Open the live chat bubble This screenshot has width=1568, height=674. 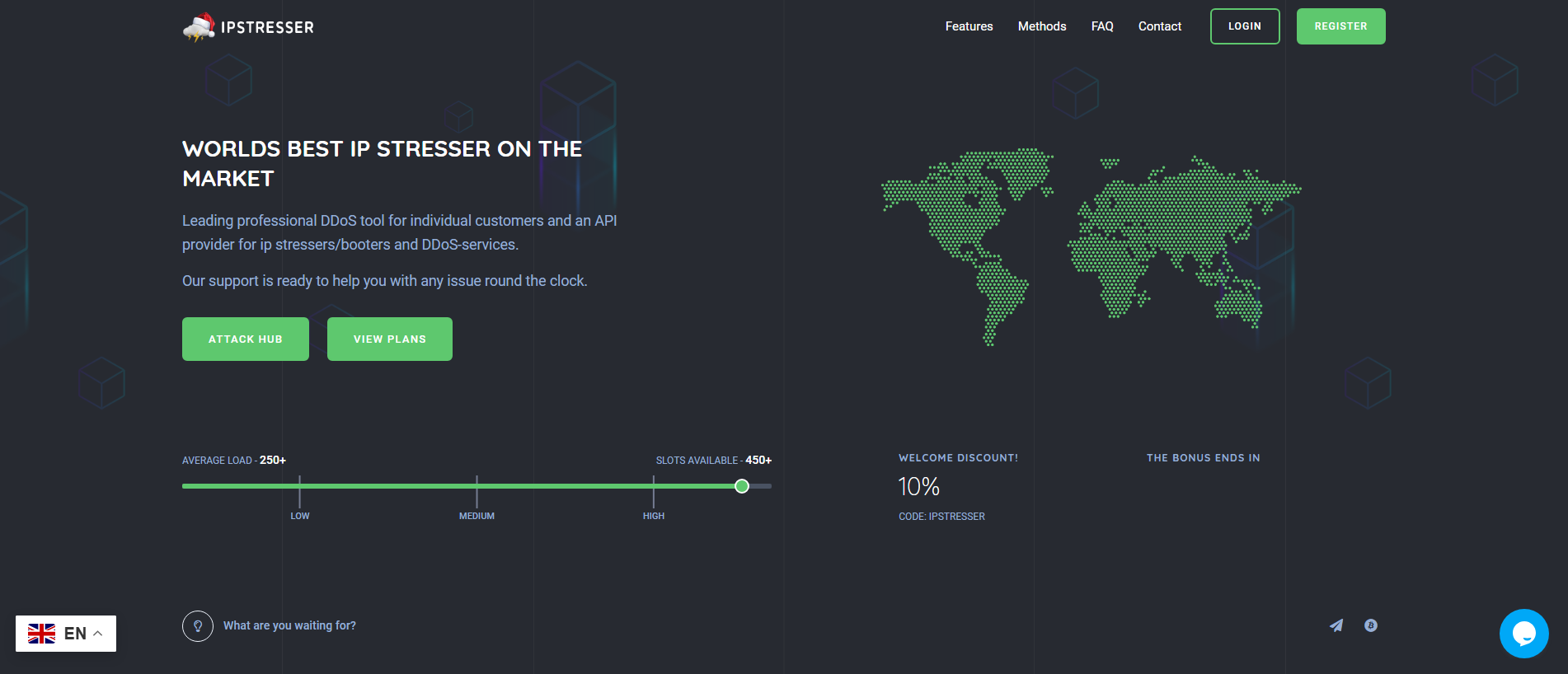pyautogui.click(x=1524, y=634)
